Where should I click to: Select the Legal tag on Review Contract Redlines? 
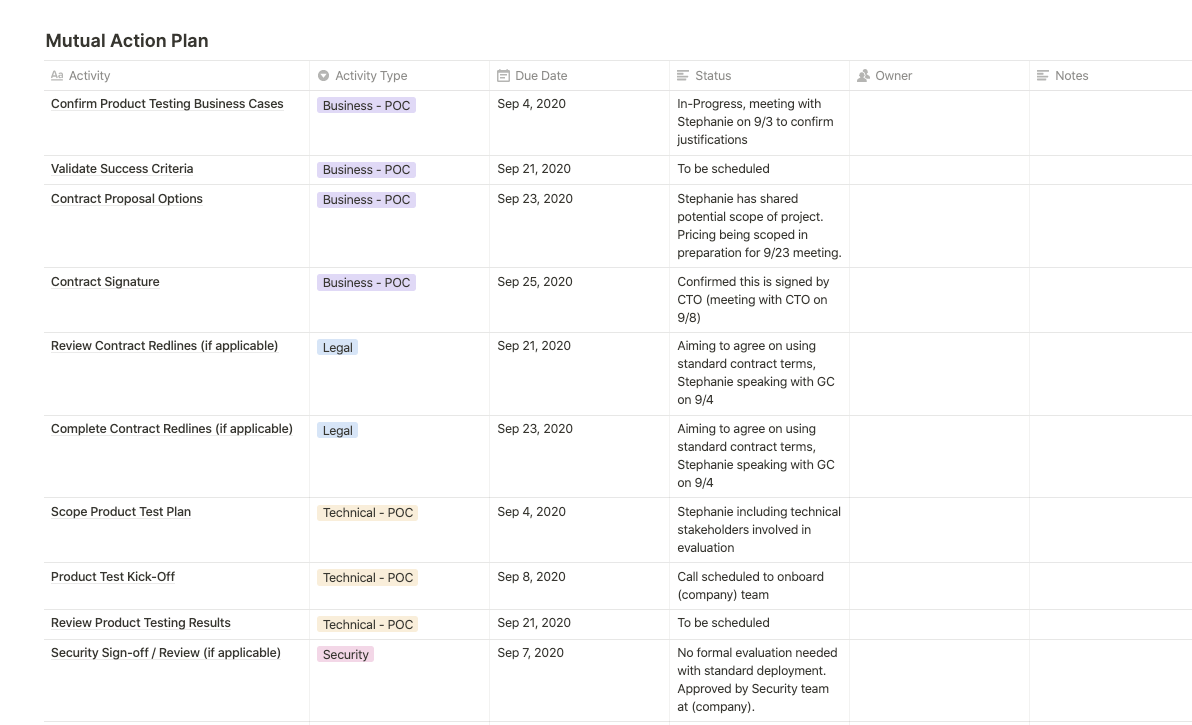(338, 348)
